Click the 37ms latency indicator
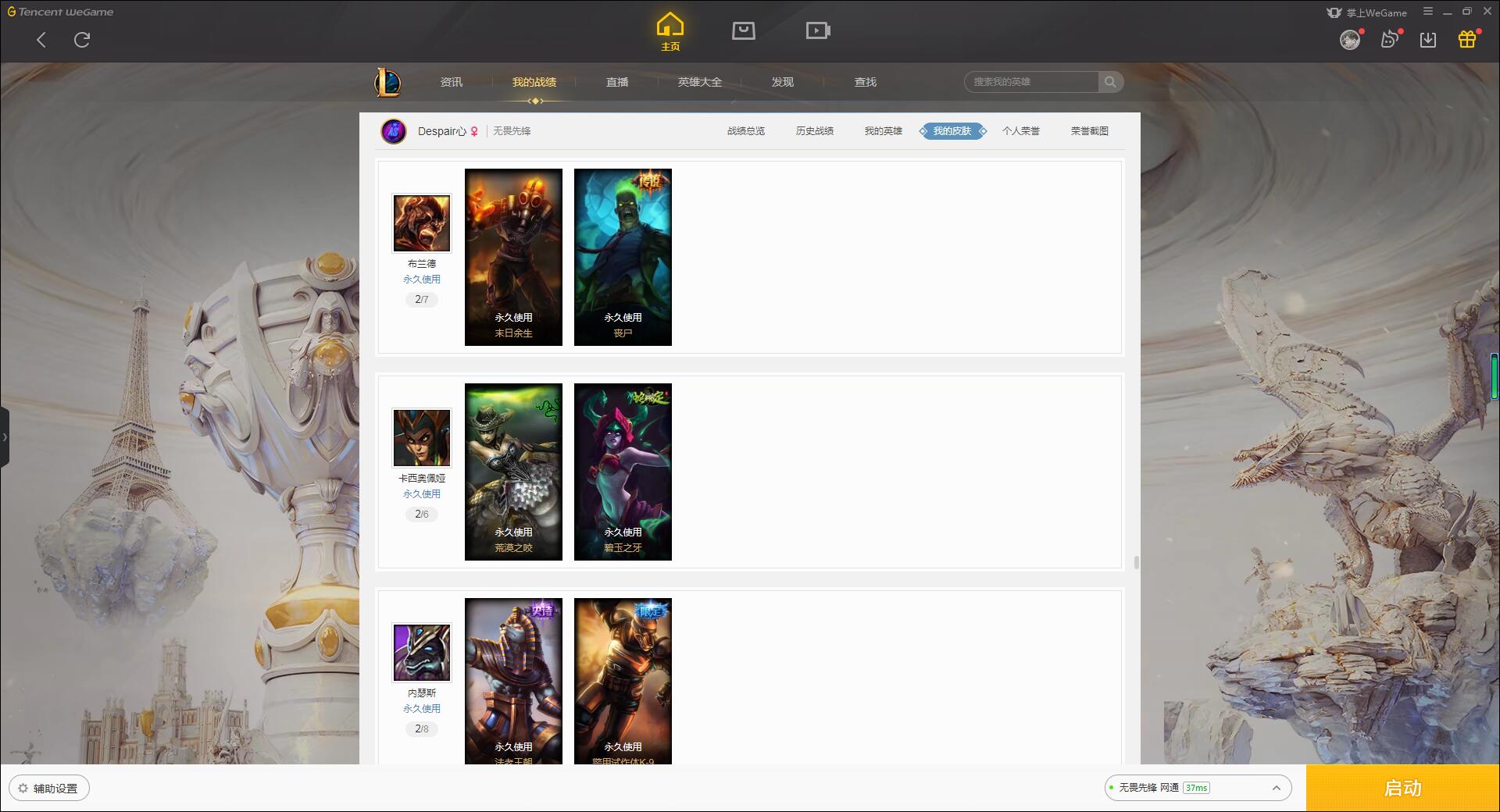The width and height of the screenshot is (1500, 812). [1196, 788]
